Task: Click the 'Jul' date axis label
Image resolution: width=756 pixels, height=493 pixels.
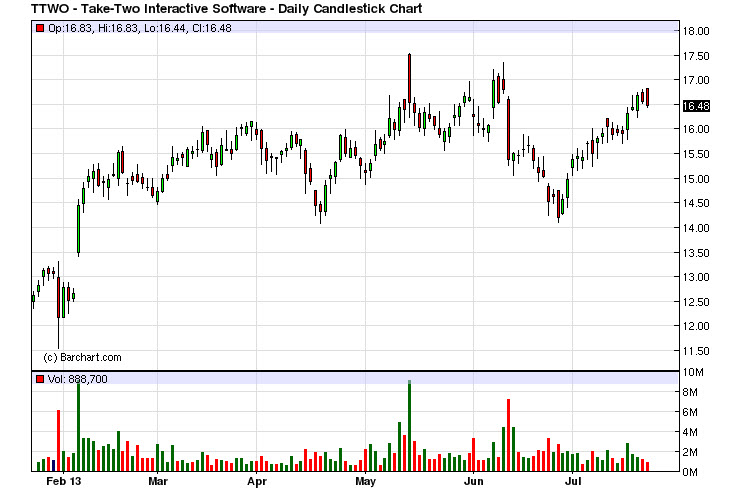Action: (x=573, y=481)
